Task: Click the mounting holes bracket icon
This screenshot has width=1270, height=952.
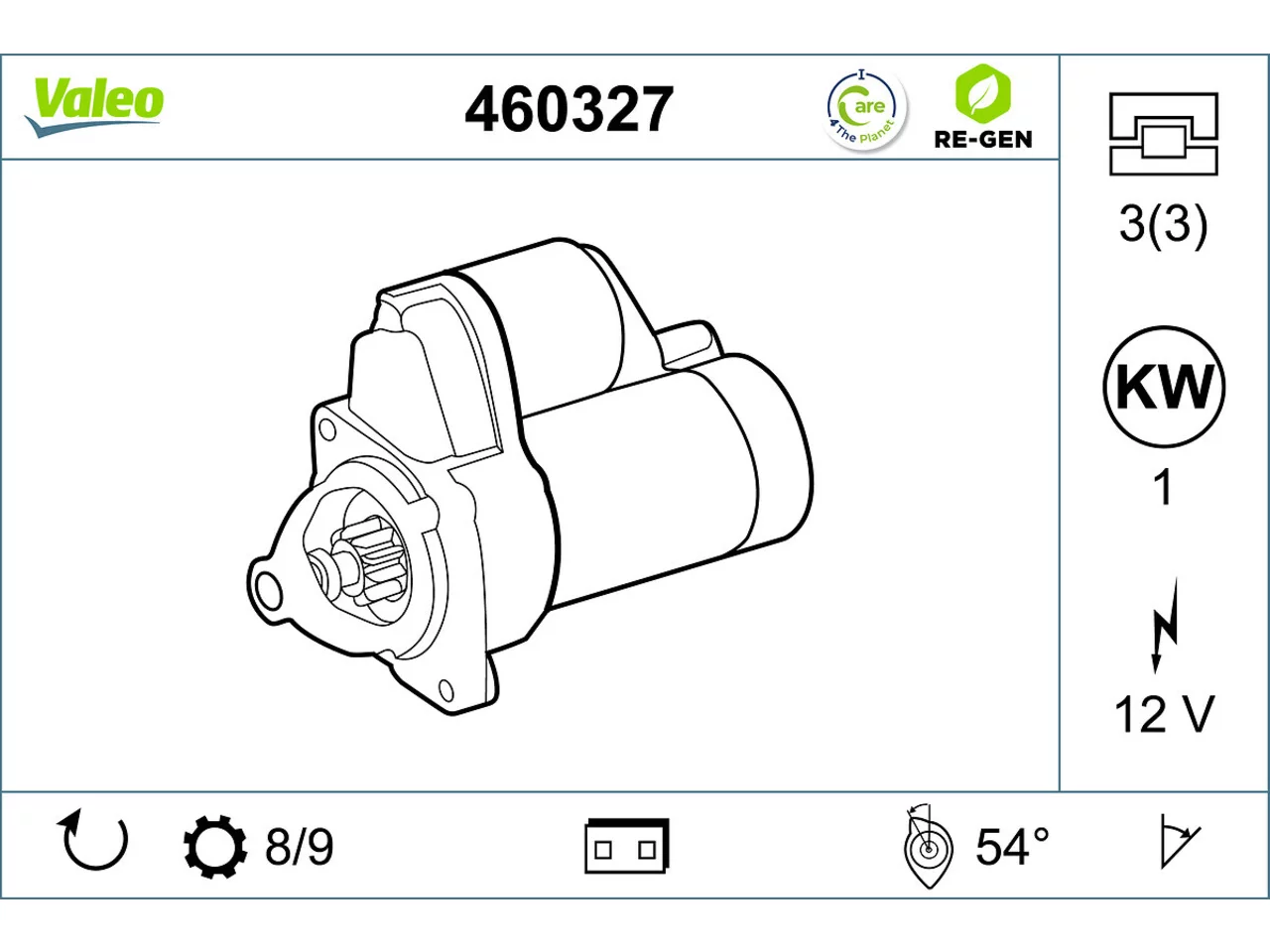Action: point(1163,134)
